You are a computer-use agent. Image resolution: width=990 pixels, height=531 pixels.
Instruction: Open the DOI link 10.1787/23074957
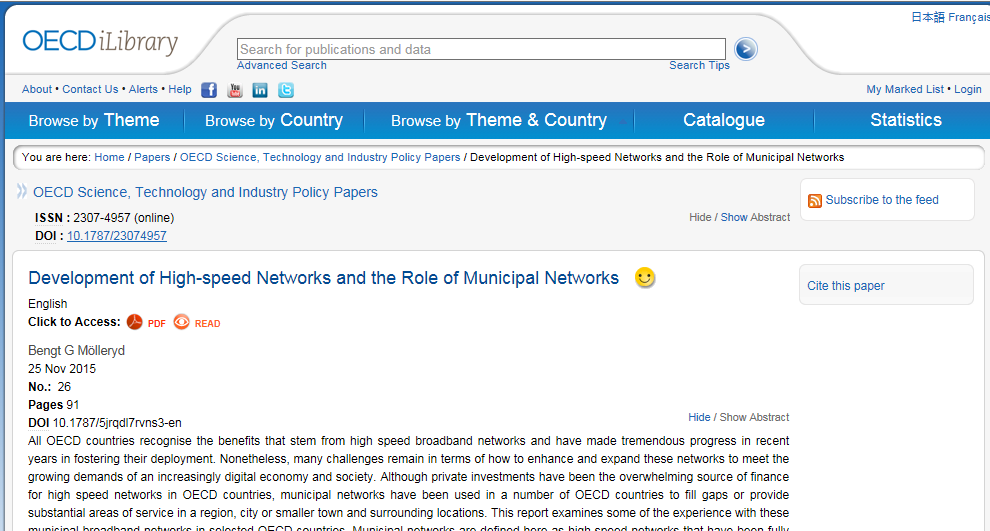pyautogui.click(x=117, y=236)
